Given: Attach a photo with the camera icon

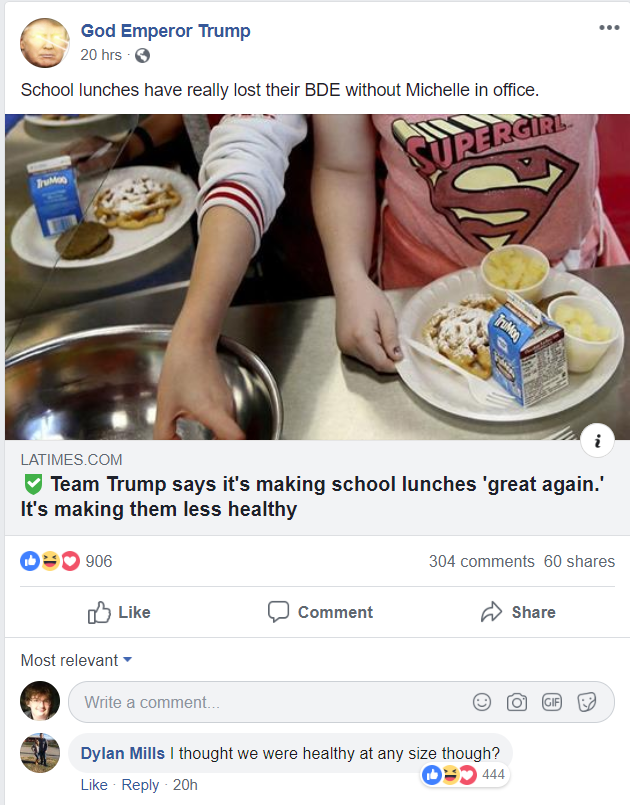Looking at the screenshot, I should 517,702.
